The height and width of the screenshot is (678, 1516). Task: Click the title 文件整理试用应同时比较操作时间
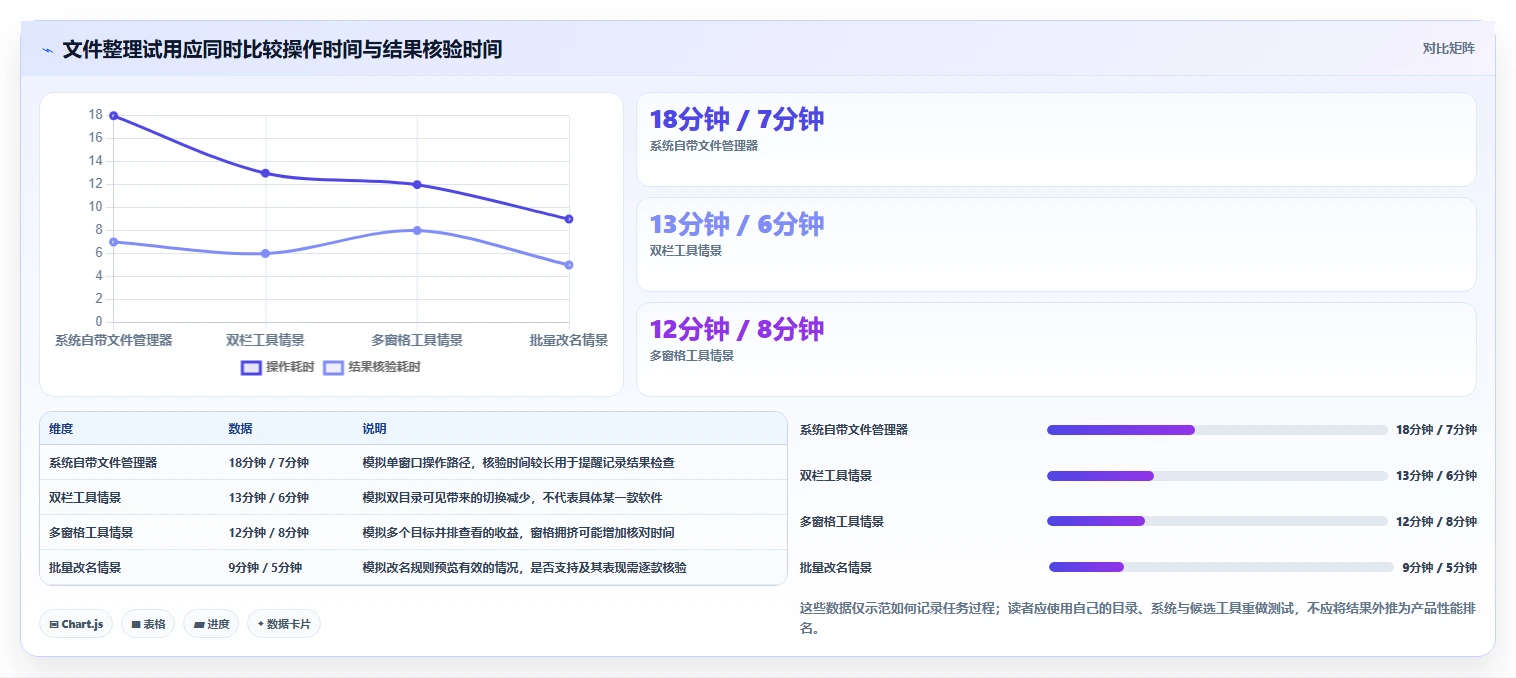click(282, 49)
